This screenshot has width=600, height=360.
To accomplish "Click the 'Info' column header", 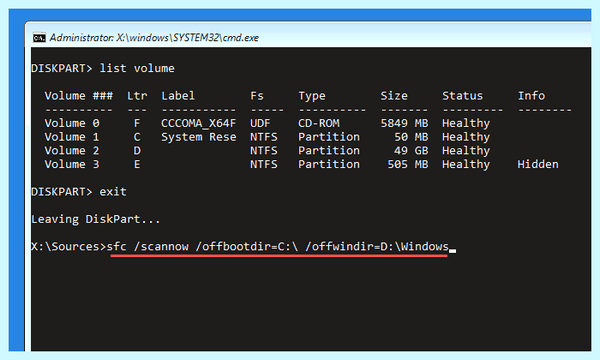I will 532,96.
